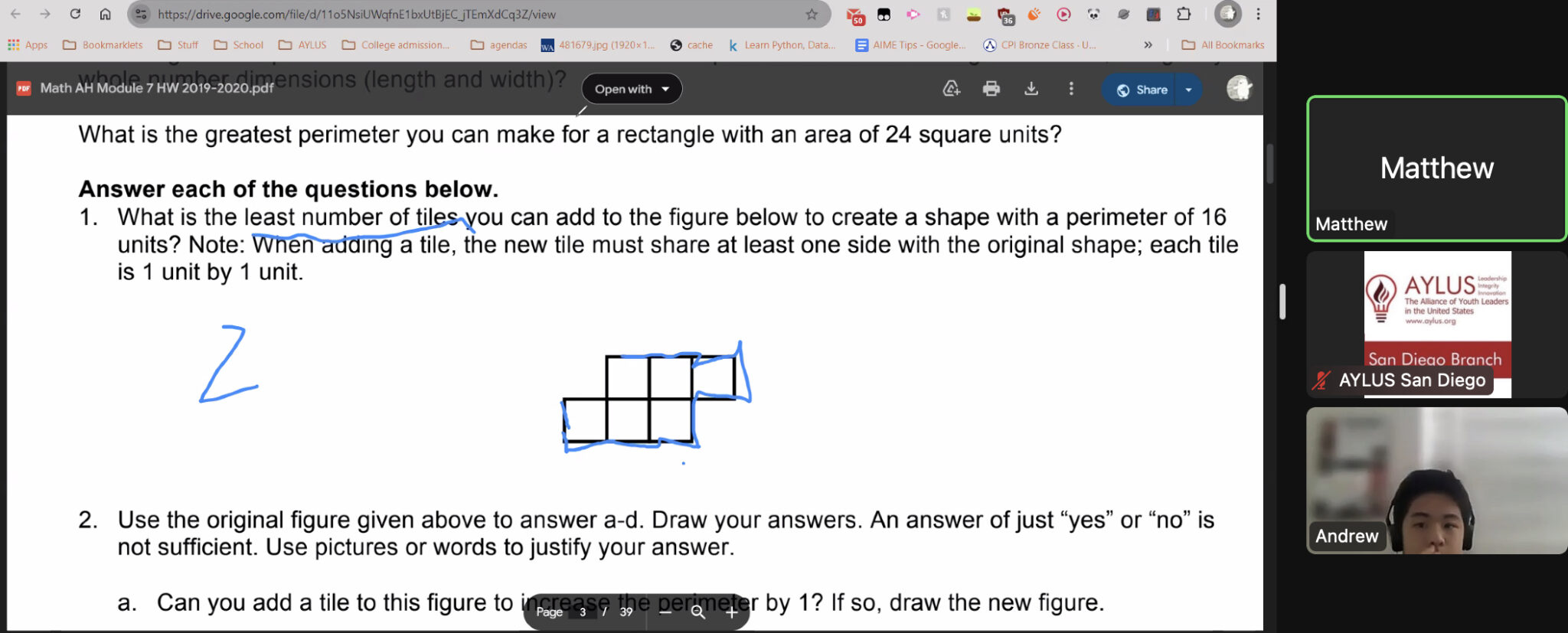Image resolution: width=1568 pixels, height=633 pixels.
Task: Select Matthew's participant tile
Action: (x=1437, y=168)
